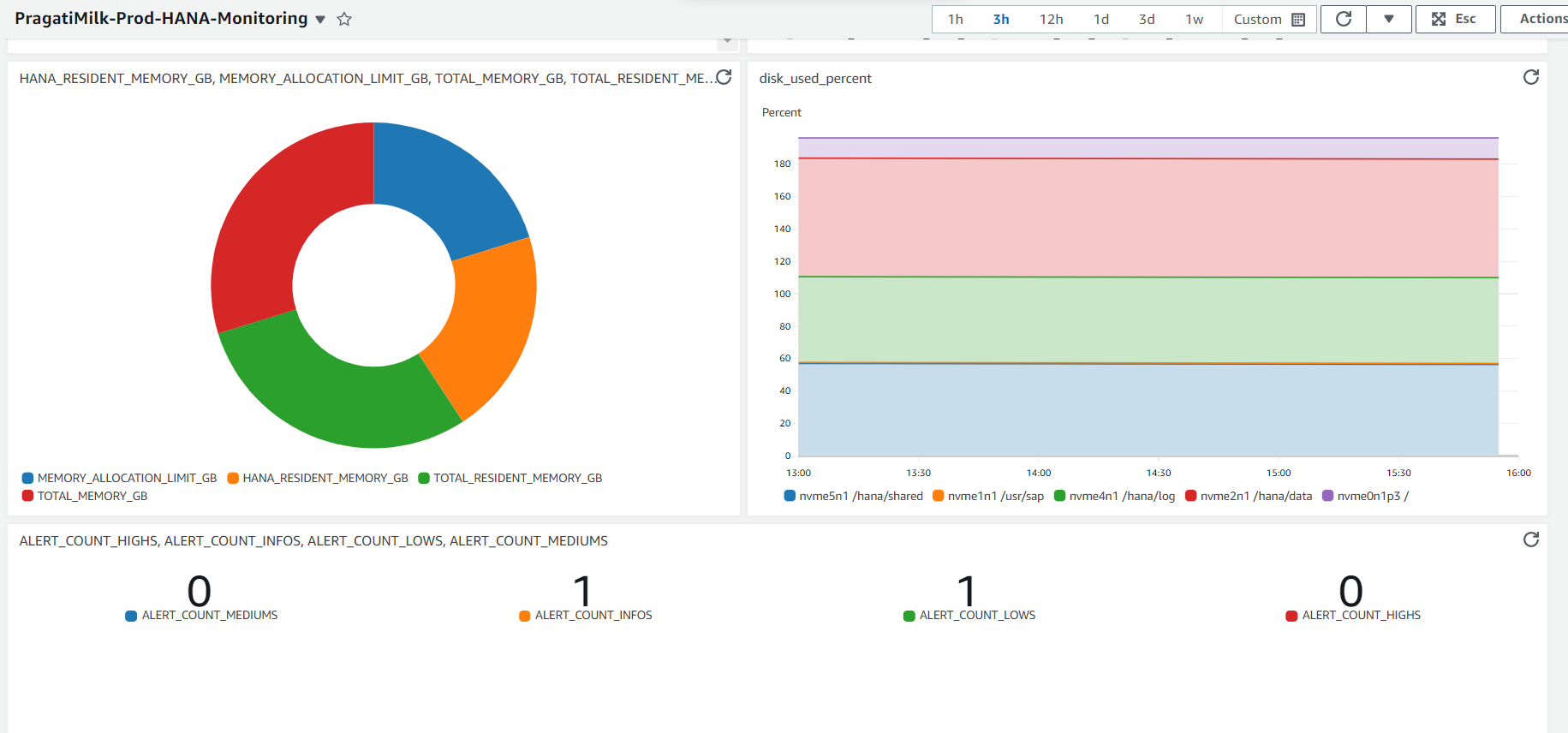Image resolution: width=1568 pixels, height=733 pixels.
Task: Click the nvme5n1 /hana/shared legend entry
Action: coord(854,496)
